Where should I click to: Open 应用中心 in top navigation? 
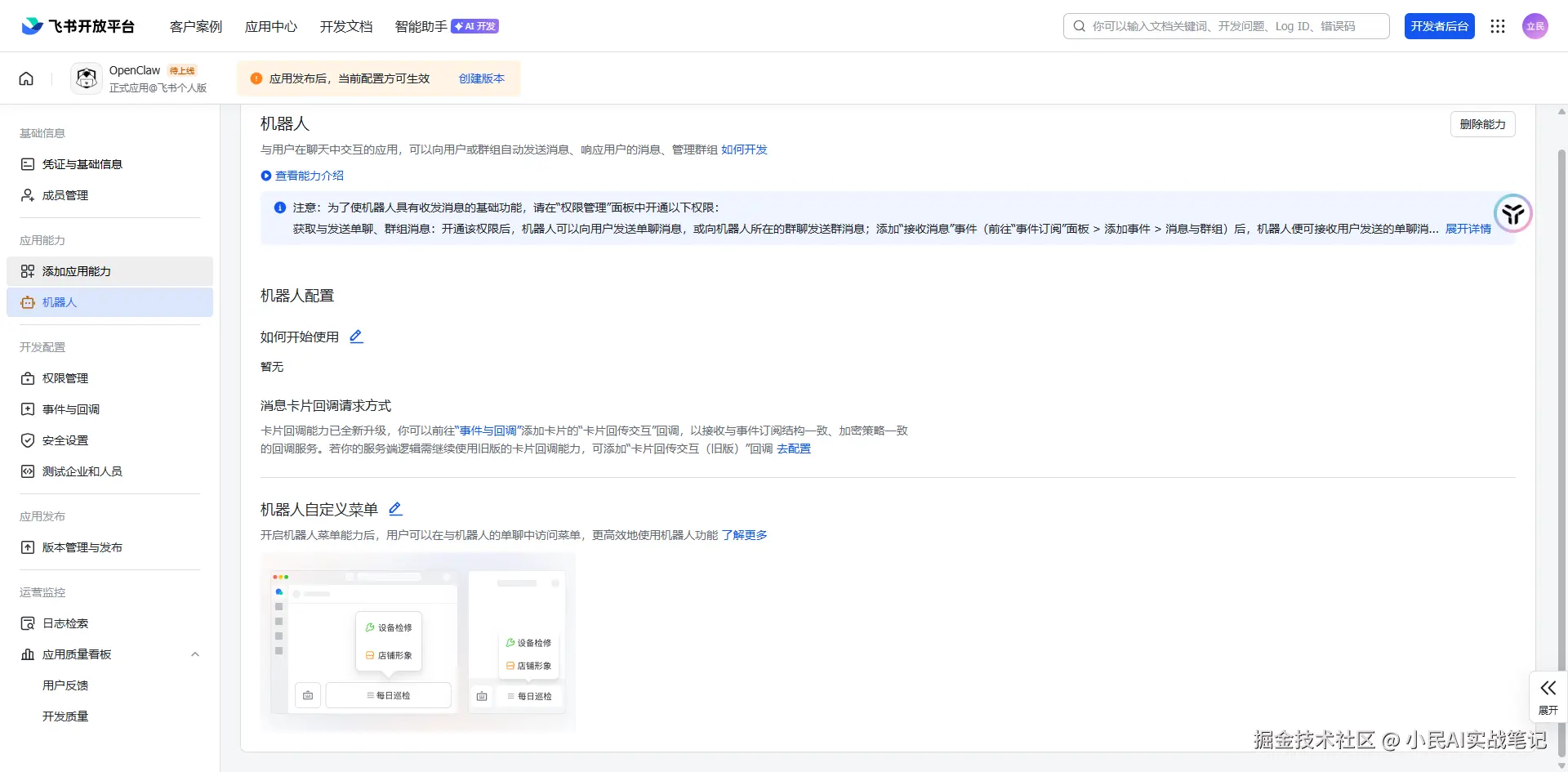(x=271, y=26)
